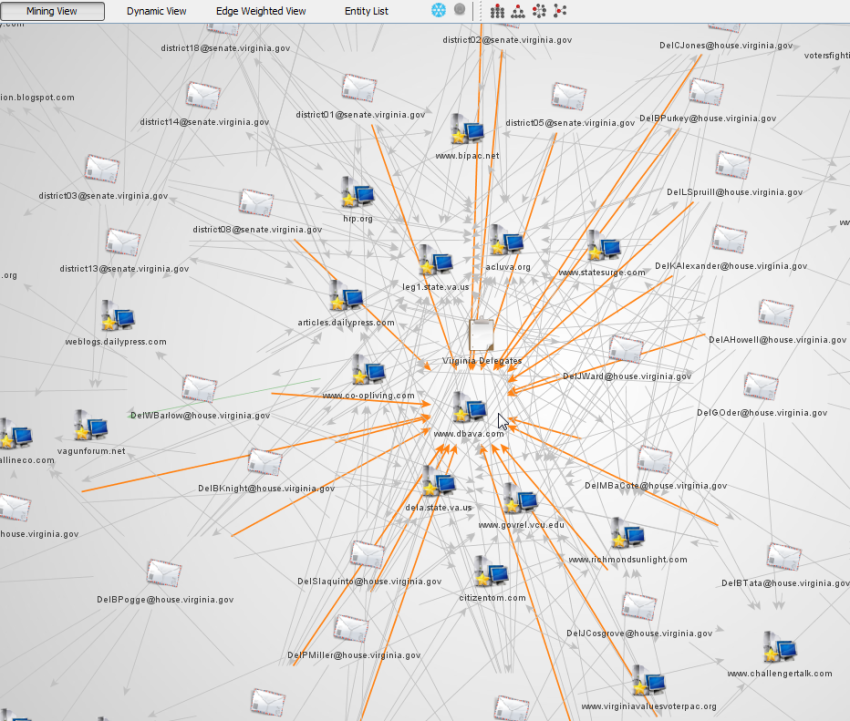
Task: Select the DelJCosgrove email envelope icon
Action: coord(639,607)
